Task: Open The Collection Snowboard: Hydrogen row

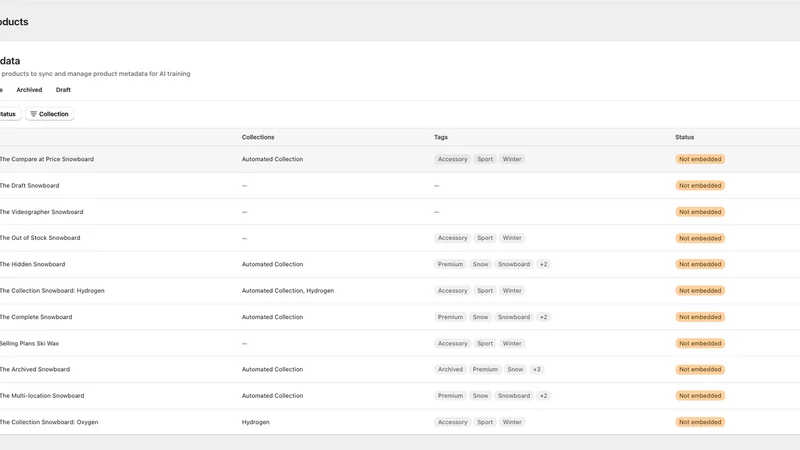Action: [400, 291]
